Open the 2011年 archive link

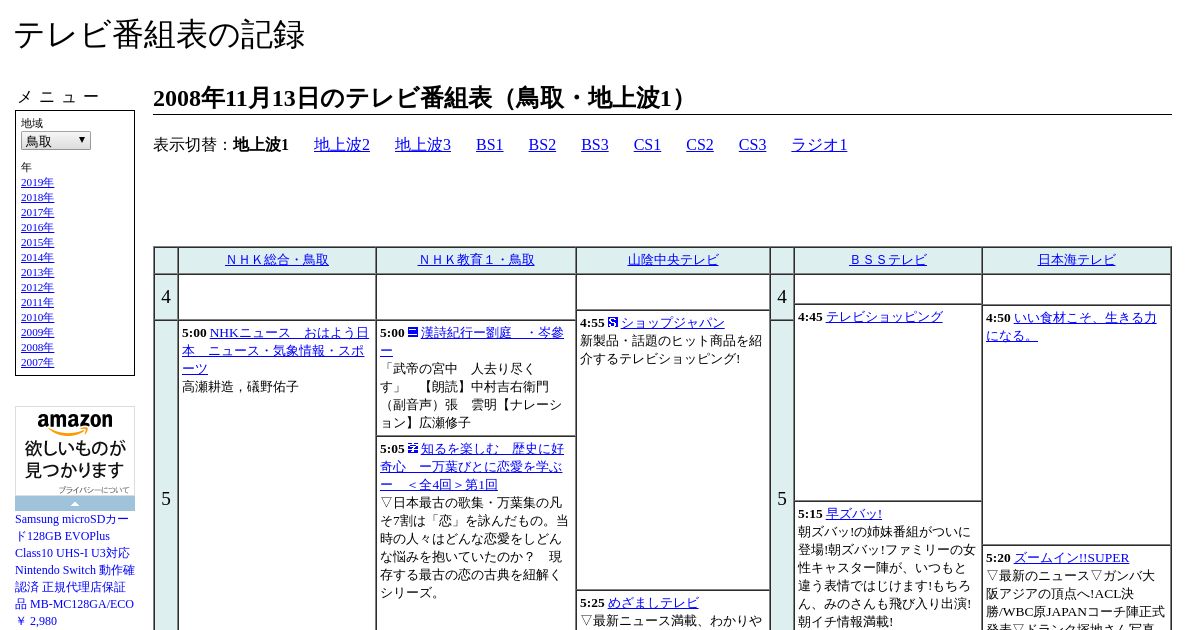click(37, 302)
